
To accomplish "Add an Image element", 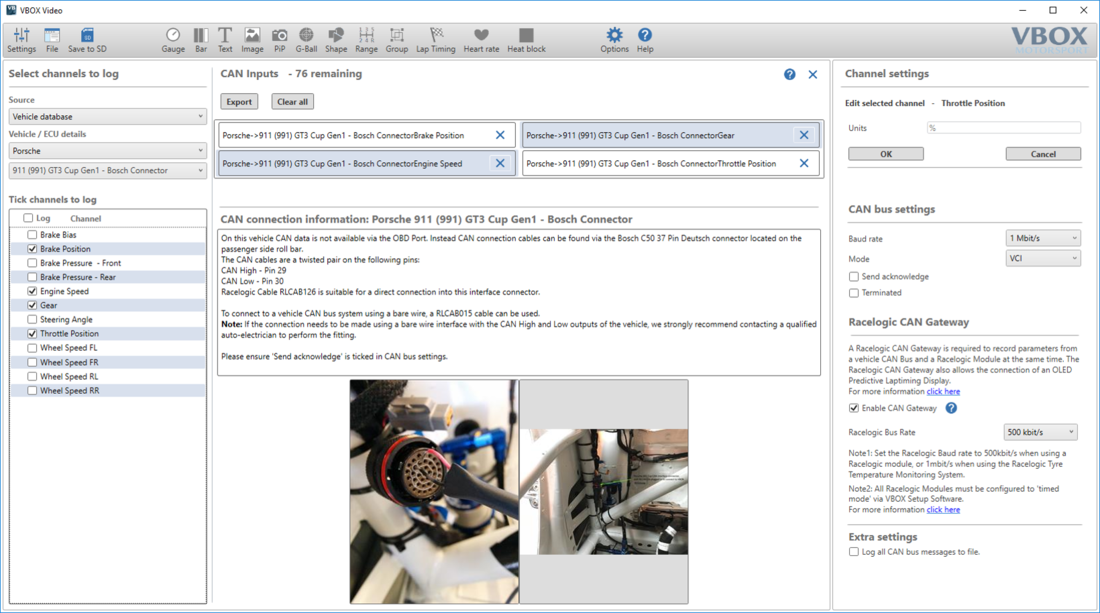I will pyautogui.click(x=252, y=41).
